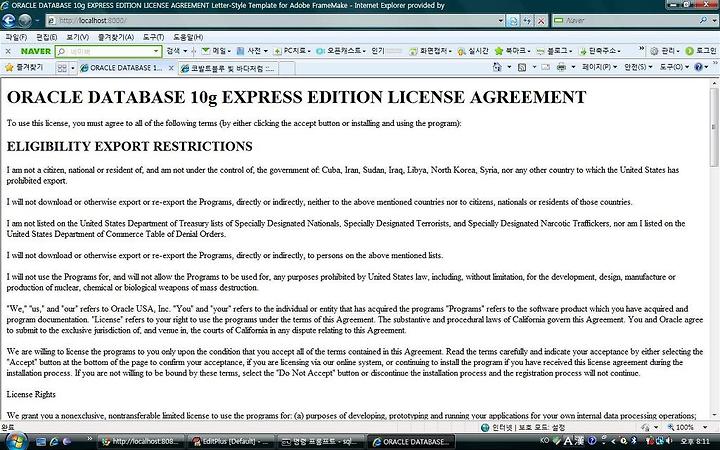Open the Naver toolbar 사전 dictionary button
Screen dimensions: 720x450
[x=252, y=51]
